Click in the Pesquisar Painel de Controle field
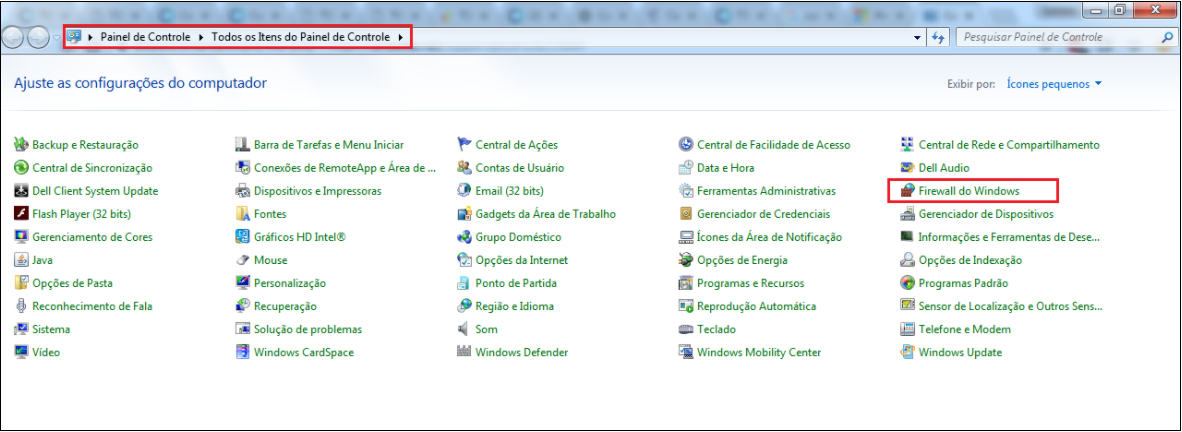Image resolution: width=1182 pixels, height=432 pixels. point(1059,37)
